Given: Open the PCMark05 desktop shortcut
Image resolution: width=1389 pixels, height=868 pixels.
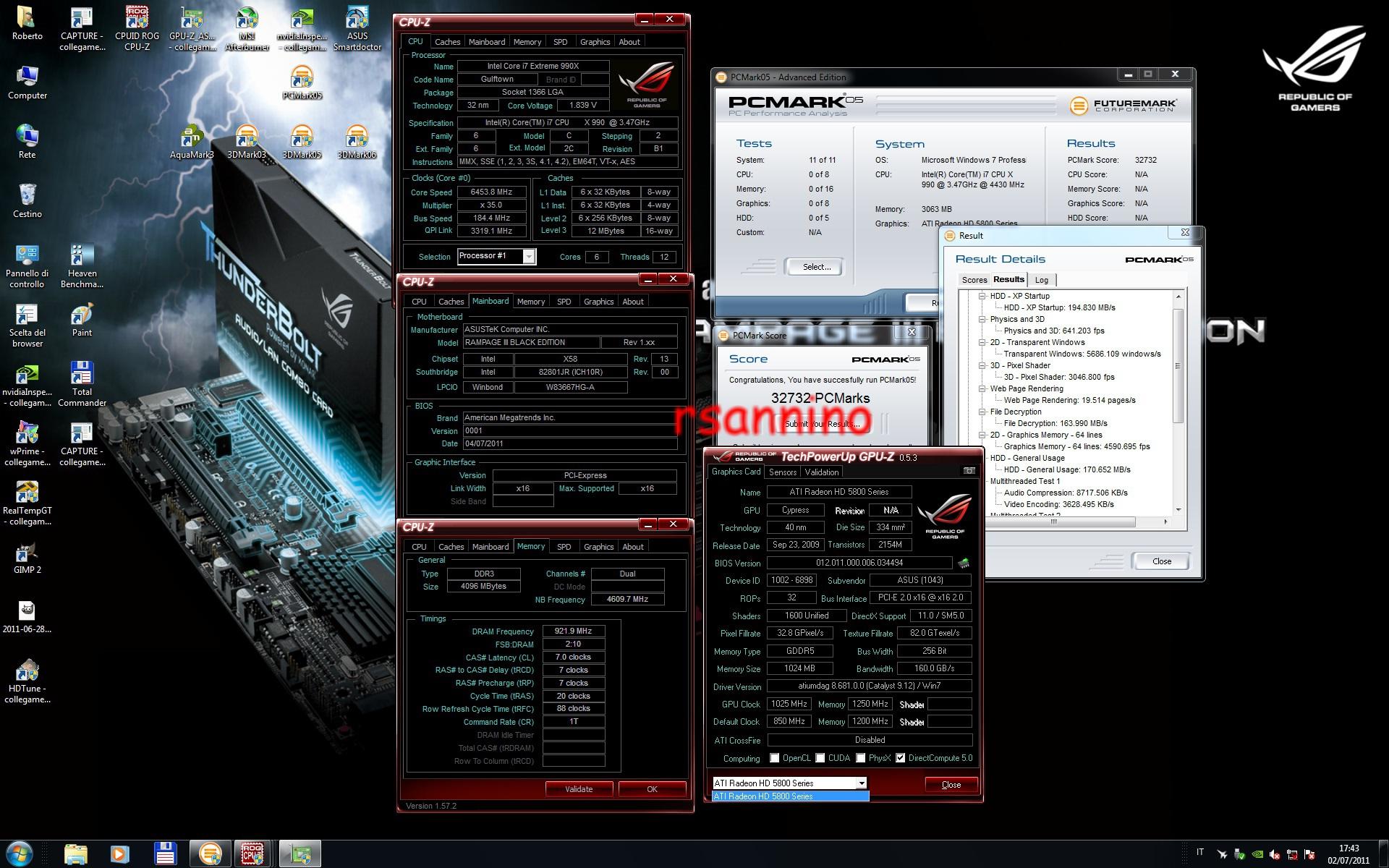Looking at the screenshot, I should tap(302, 82).
